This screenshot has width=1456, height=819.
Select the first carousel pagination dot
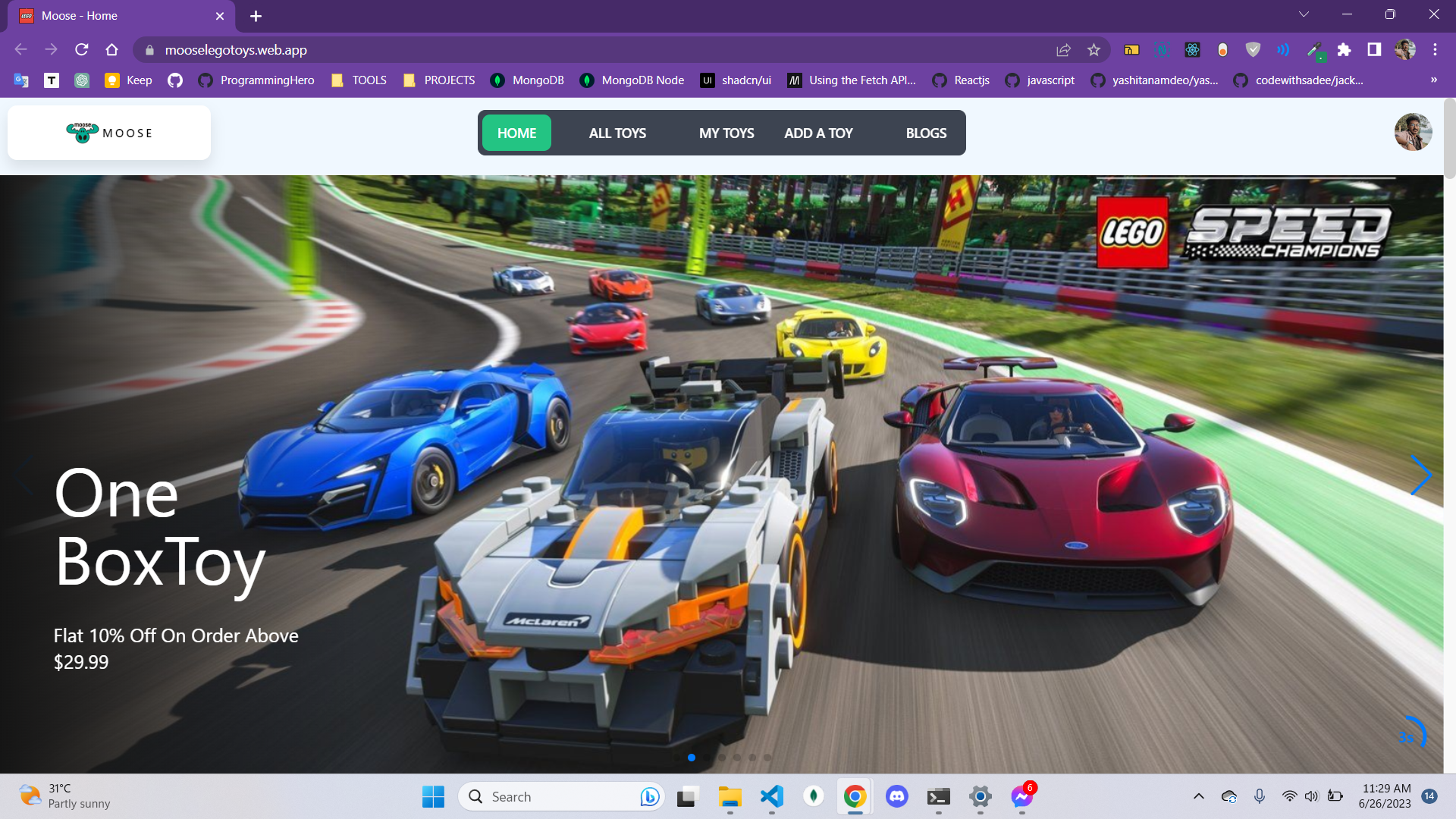tap(676, 757)
